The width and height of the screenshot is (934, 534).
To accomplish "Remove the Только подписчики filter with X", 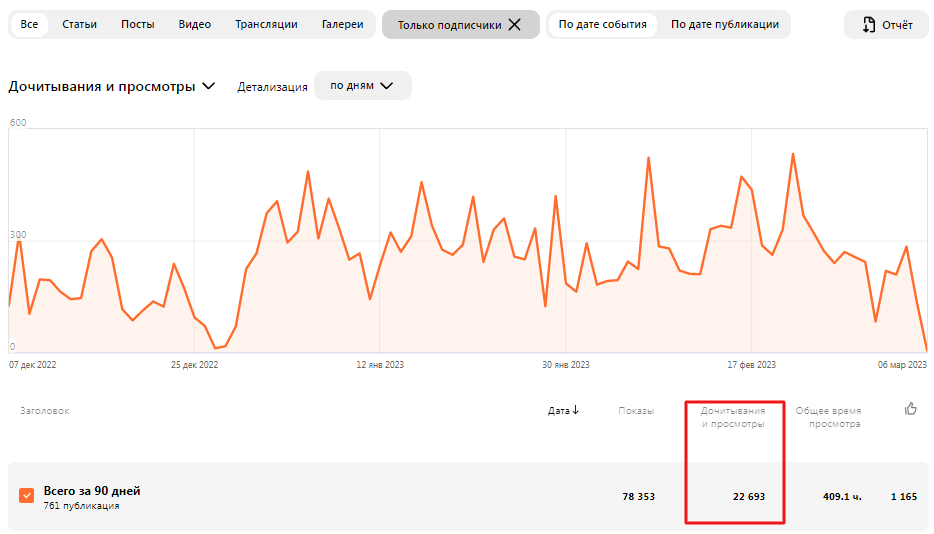I will [515, 24].
